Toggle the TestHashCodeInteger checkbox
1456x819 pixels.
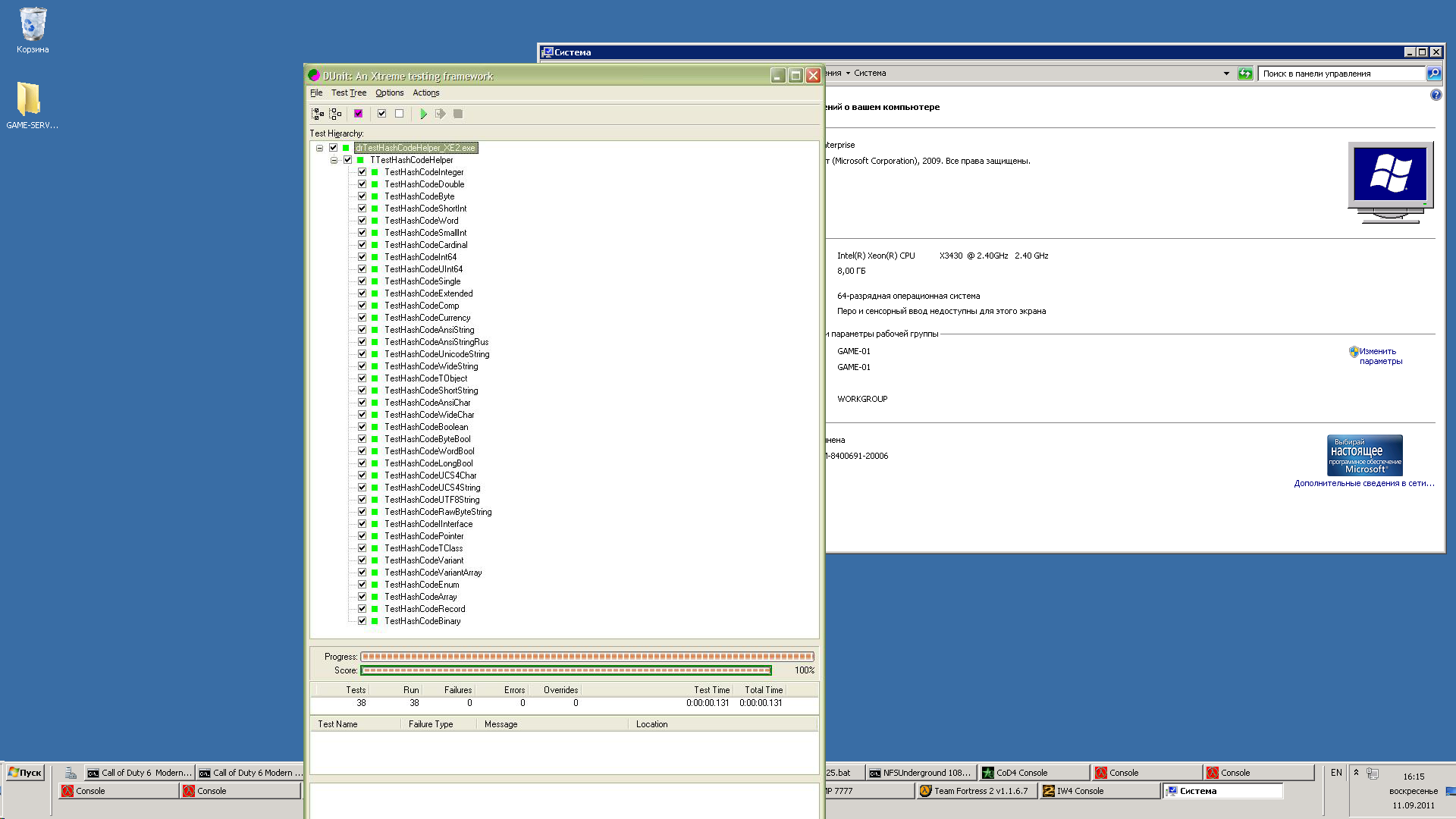(x=362, y=172)
